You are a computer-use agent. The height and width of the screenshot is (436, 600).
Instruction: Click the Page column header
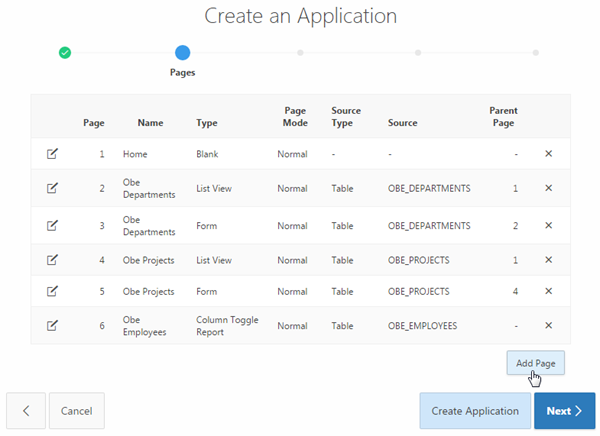tap(94, 123)
